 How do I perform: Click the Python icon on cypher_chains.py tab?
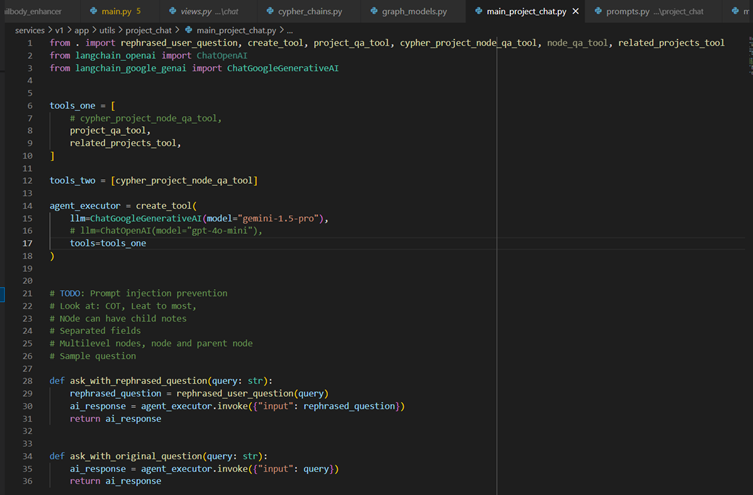coord(269,11)
